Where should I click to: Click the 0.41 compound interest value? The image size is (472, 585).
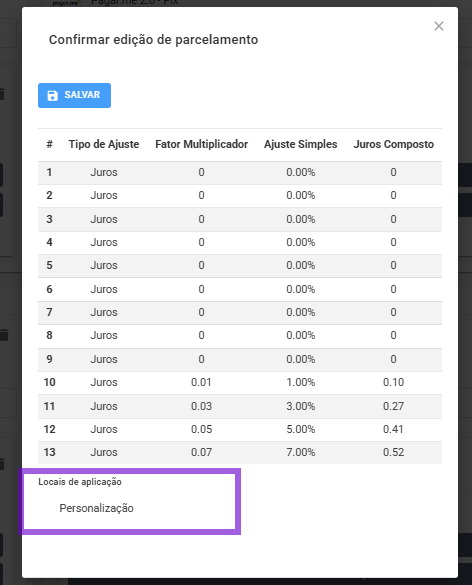[x=393, y=429]
